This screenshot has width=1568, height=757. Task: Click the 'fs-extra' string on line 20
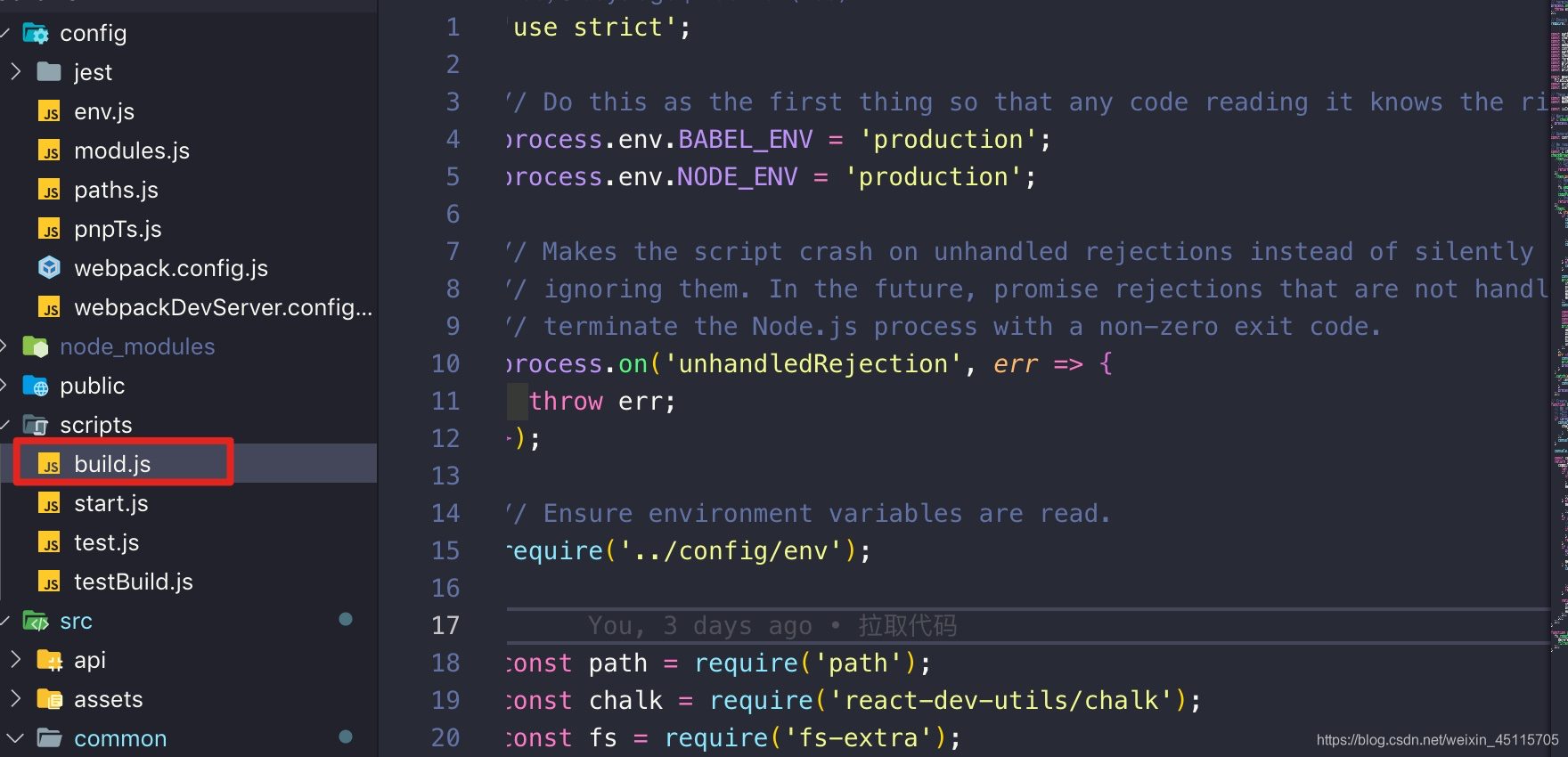coord(858,737)
